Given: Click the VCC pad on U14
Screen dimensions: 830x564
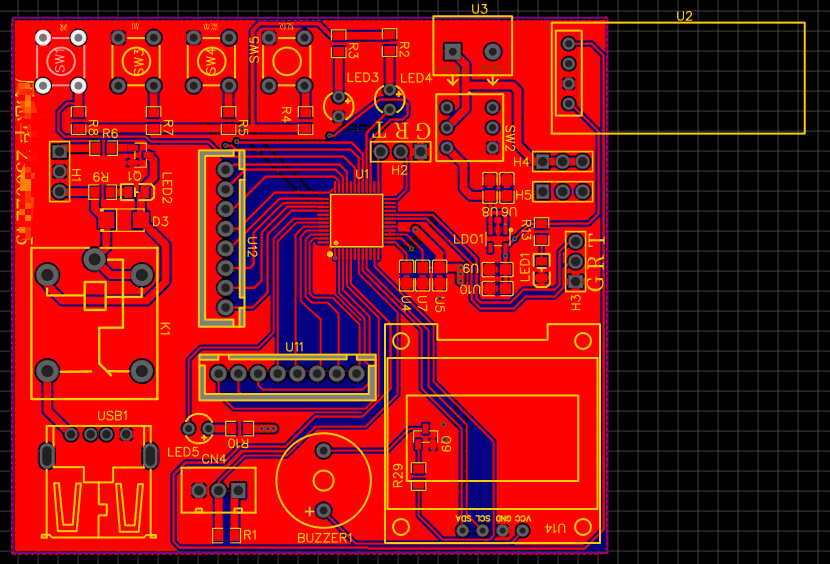Looking at the screenshot, I should click(x=522, y=530).
